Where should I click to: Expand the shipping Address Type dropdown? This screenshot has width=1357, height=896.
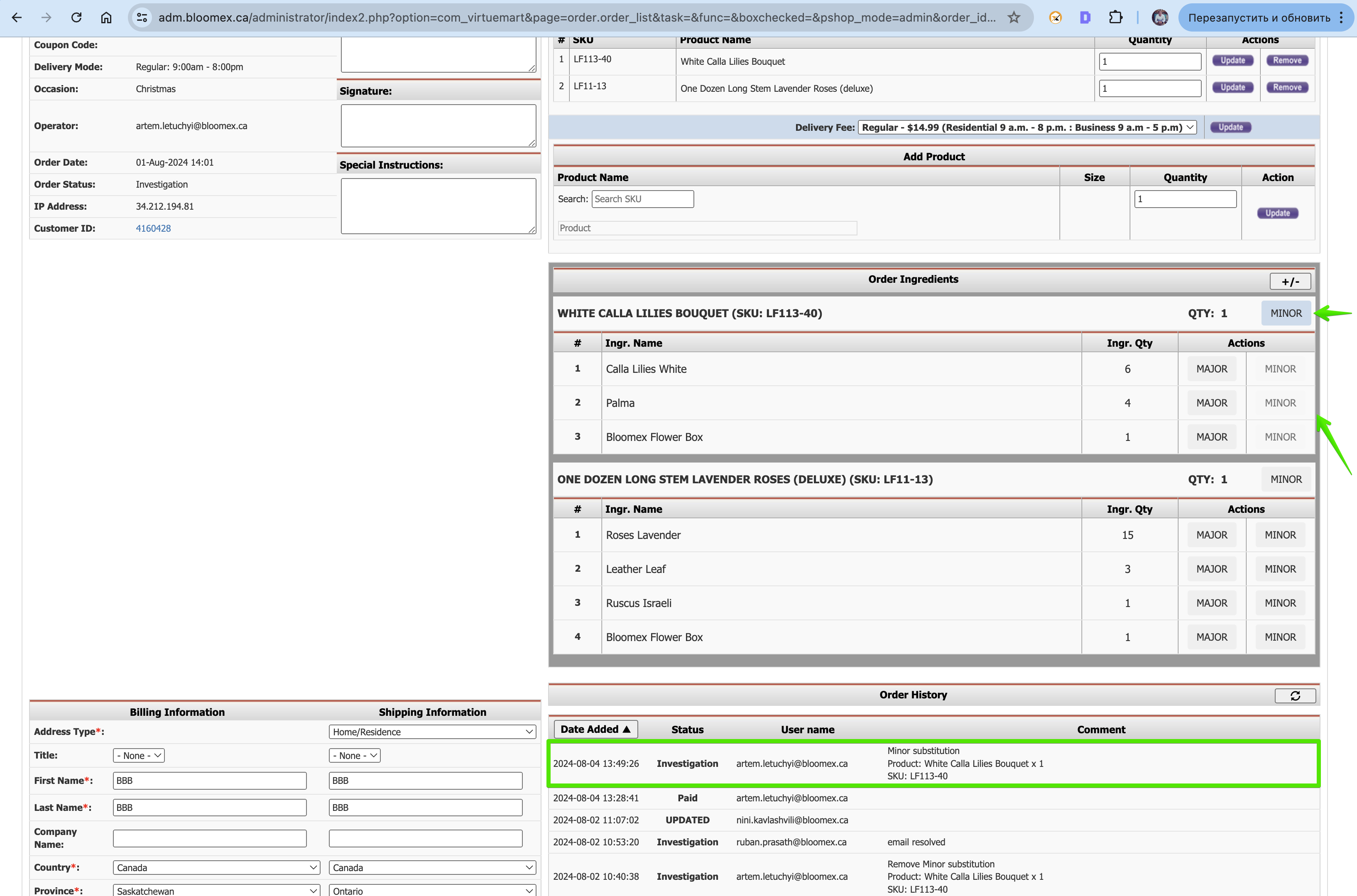point(432,732)
